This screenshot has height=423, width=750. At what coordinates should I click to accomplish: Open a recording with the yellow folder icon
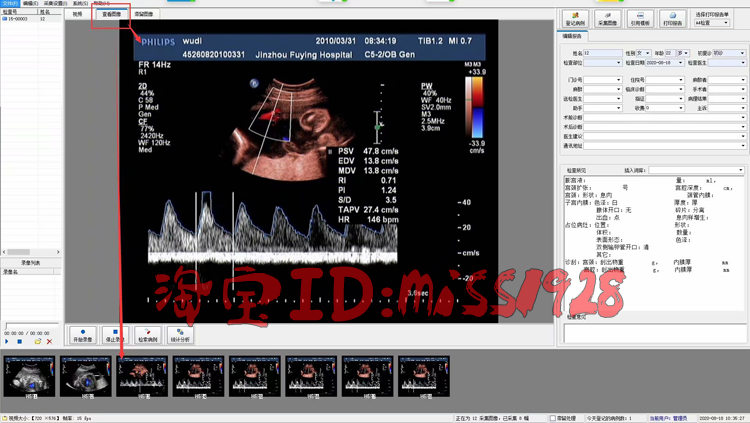click(x=38, y=341)
